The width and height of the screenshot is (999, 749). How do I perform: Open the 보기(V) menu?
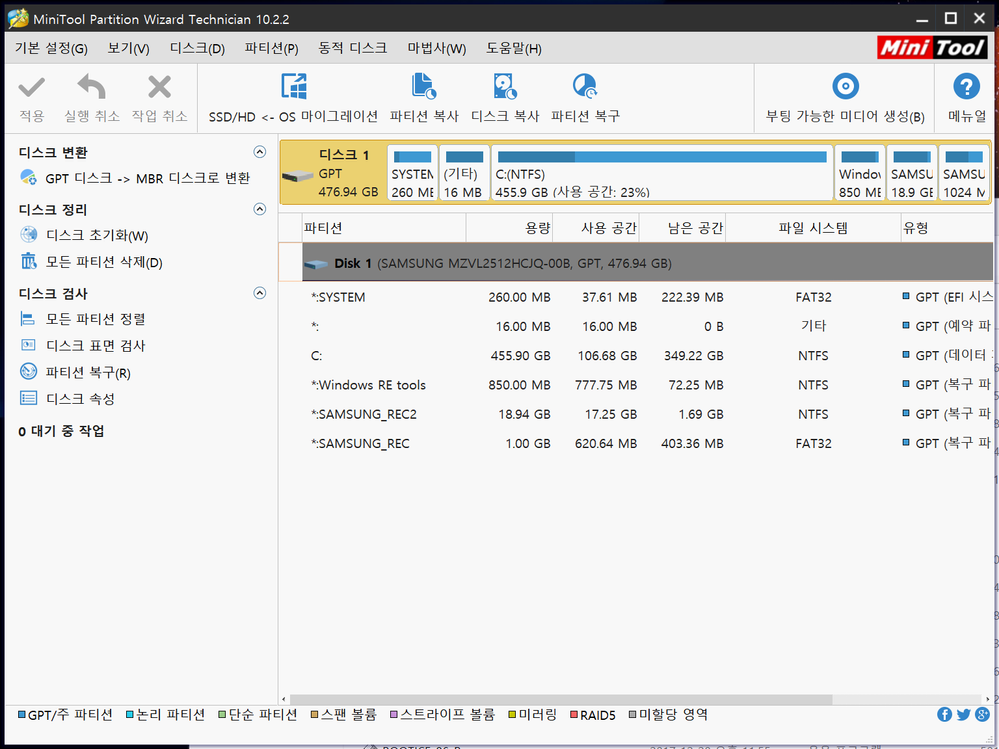click(128, 48)
